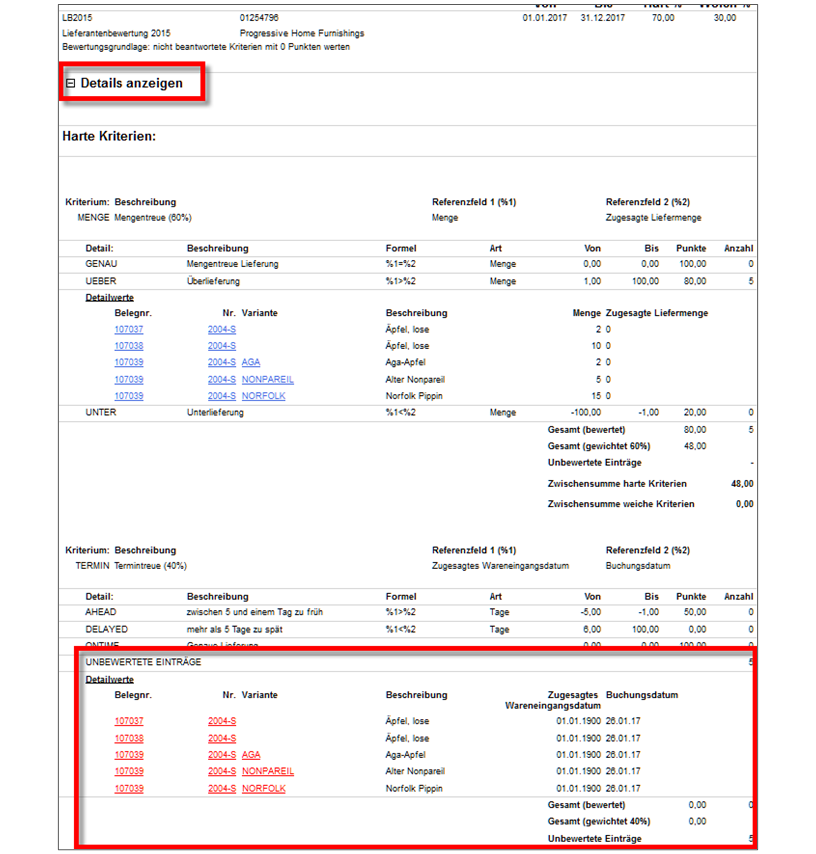Select the 'Zwischensumme weiche Kriterien' label

[x=621, y=504]
